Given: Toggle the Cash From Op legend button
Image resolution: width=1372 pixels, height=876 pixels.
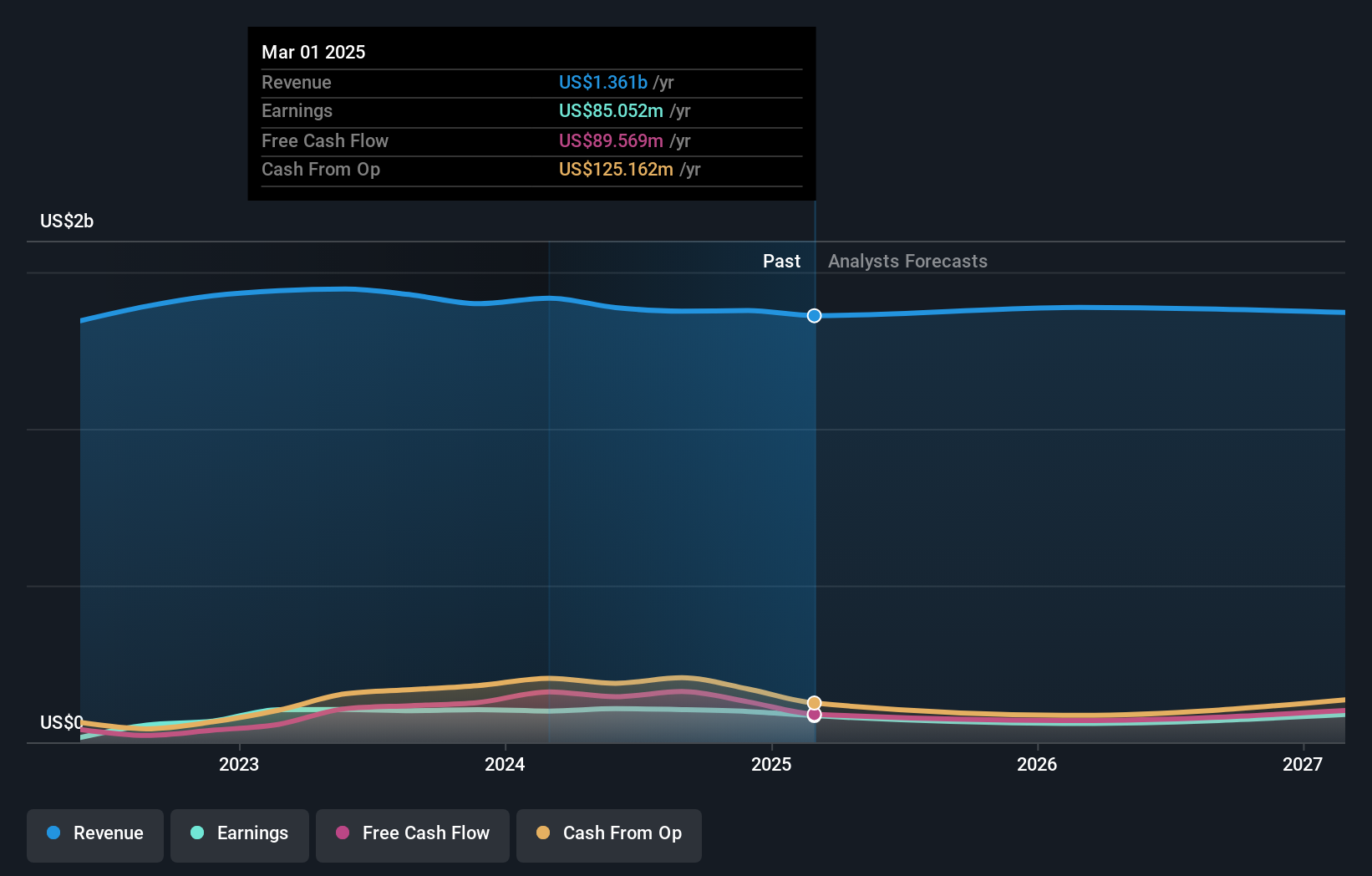Looking at the screenshot, I should pos(609,835).
